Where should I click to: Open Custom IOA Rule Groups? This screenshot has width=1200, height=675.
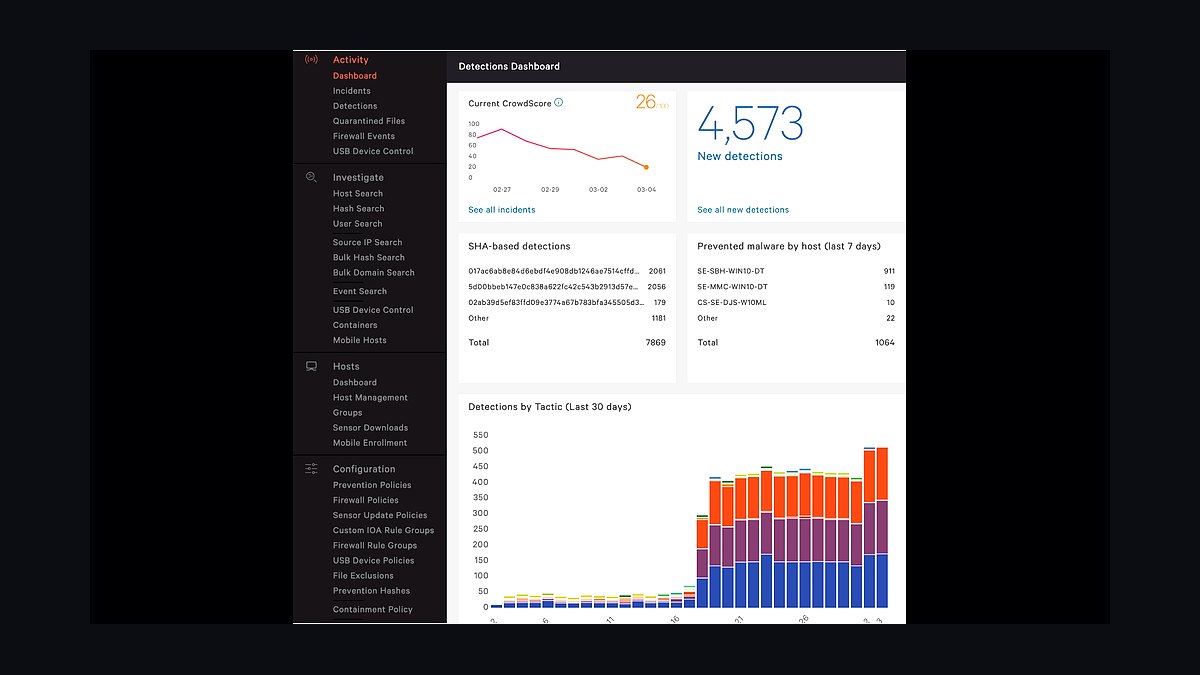tap(384, 530)
